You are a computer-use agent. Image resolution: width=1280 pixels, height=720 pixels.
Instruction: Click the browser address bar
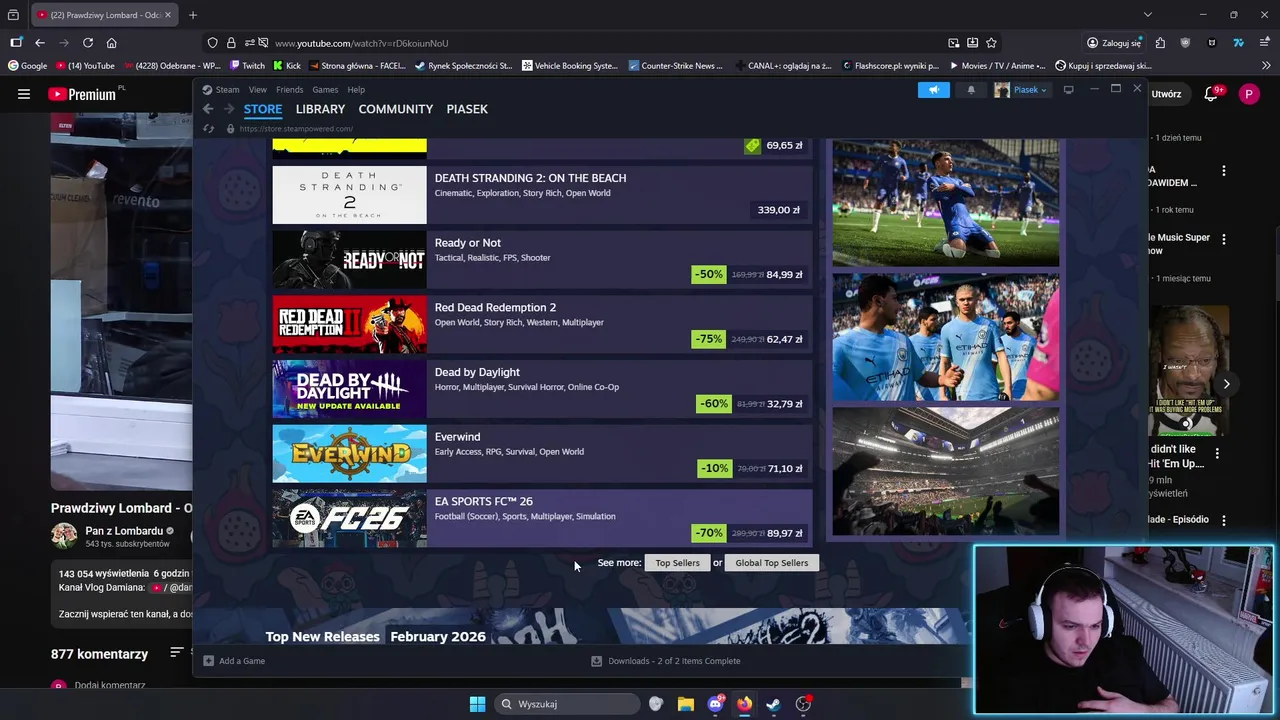[x=600, y=43]
